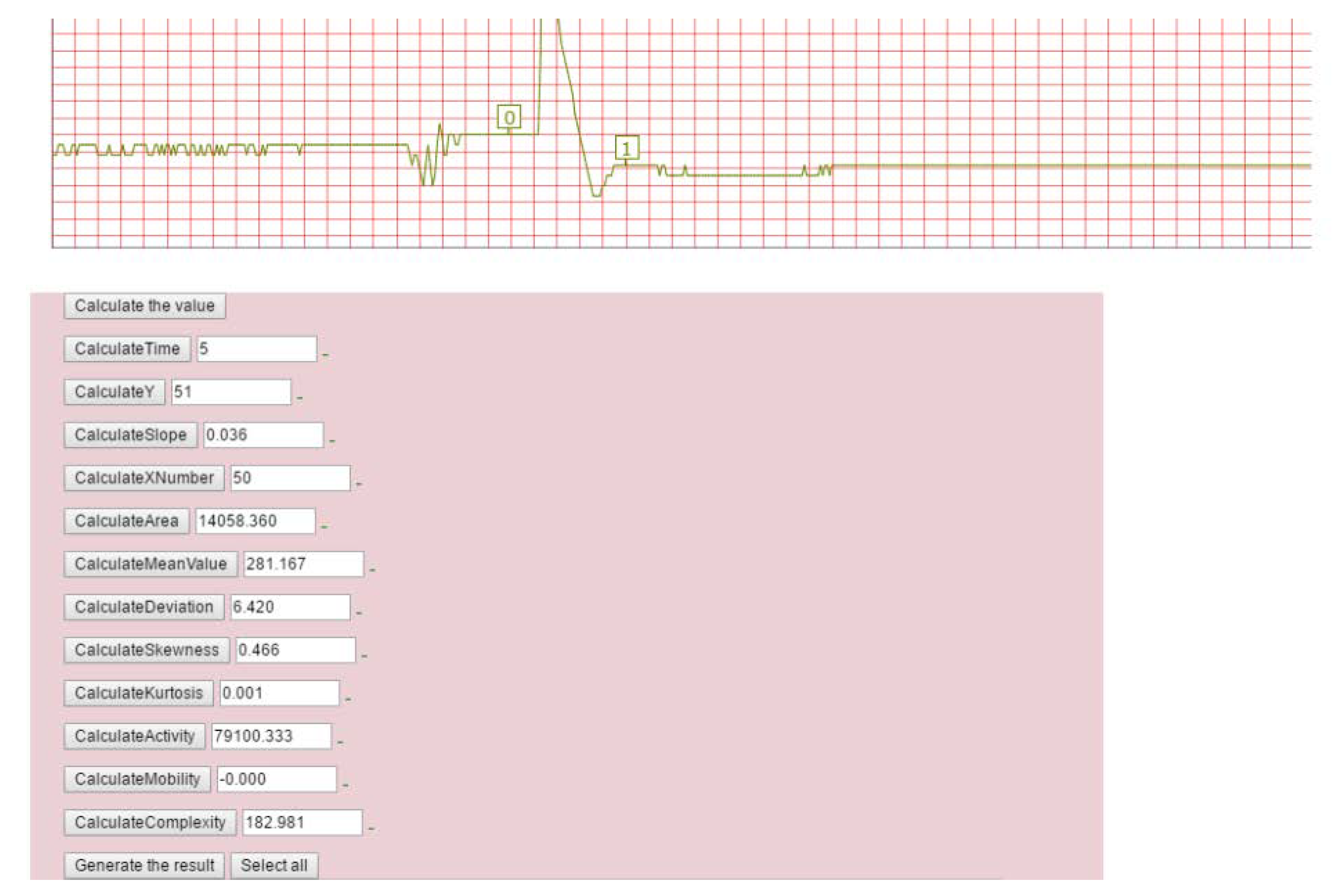Click the CalculateSkewness button
1339x896 pixels.
(x=146, y=650)
